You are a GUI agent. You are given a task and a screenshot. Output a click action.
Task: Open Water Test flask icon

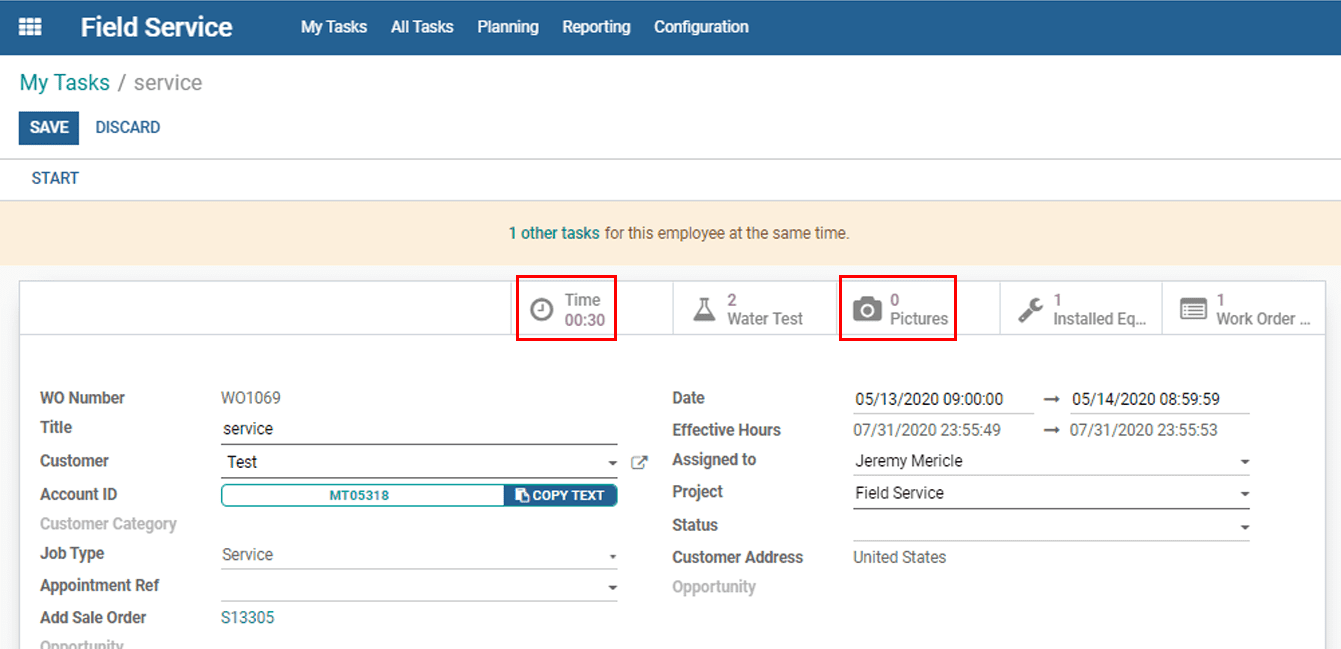pos(705,309)
